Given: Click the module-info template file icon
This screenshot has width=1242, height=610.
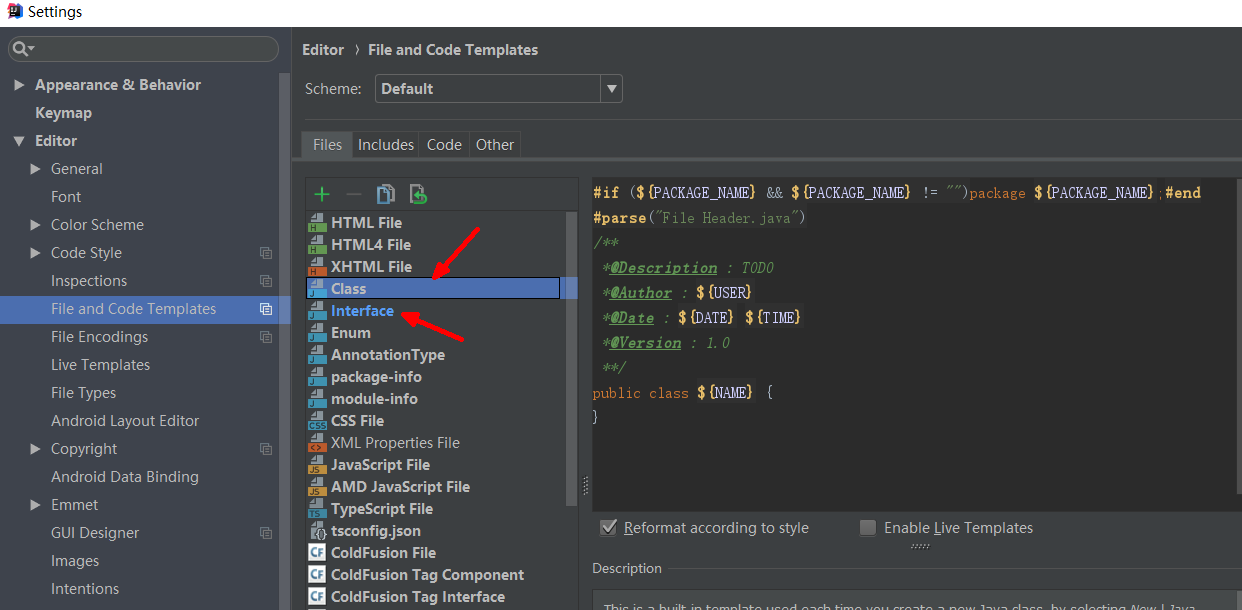Looking at the screenshot, I should pyautogui.click(x=317, y=399).
